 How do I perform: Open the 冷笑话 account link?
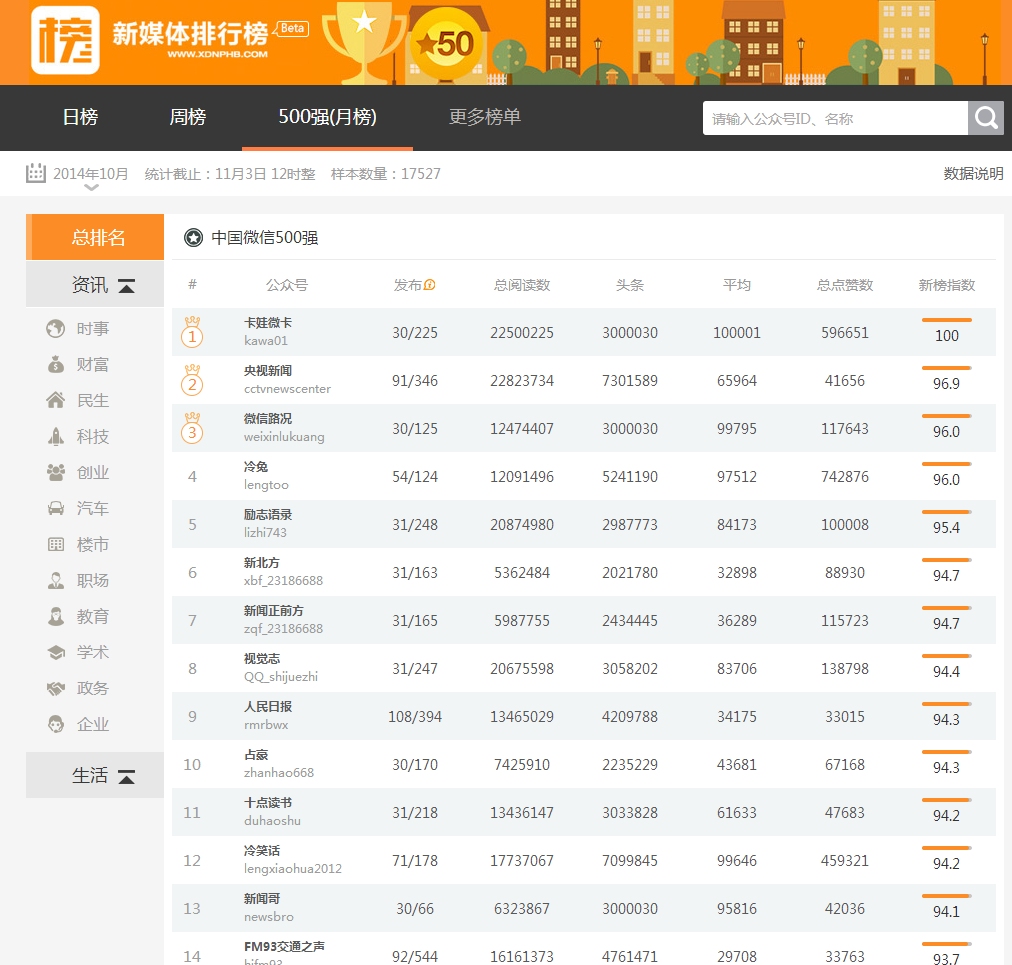click(261, 851)
